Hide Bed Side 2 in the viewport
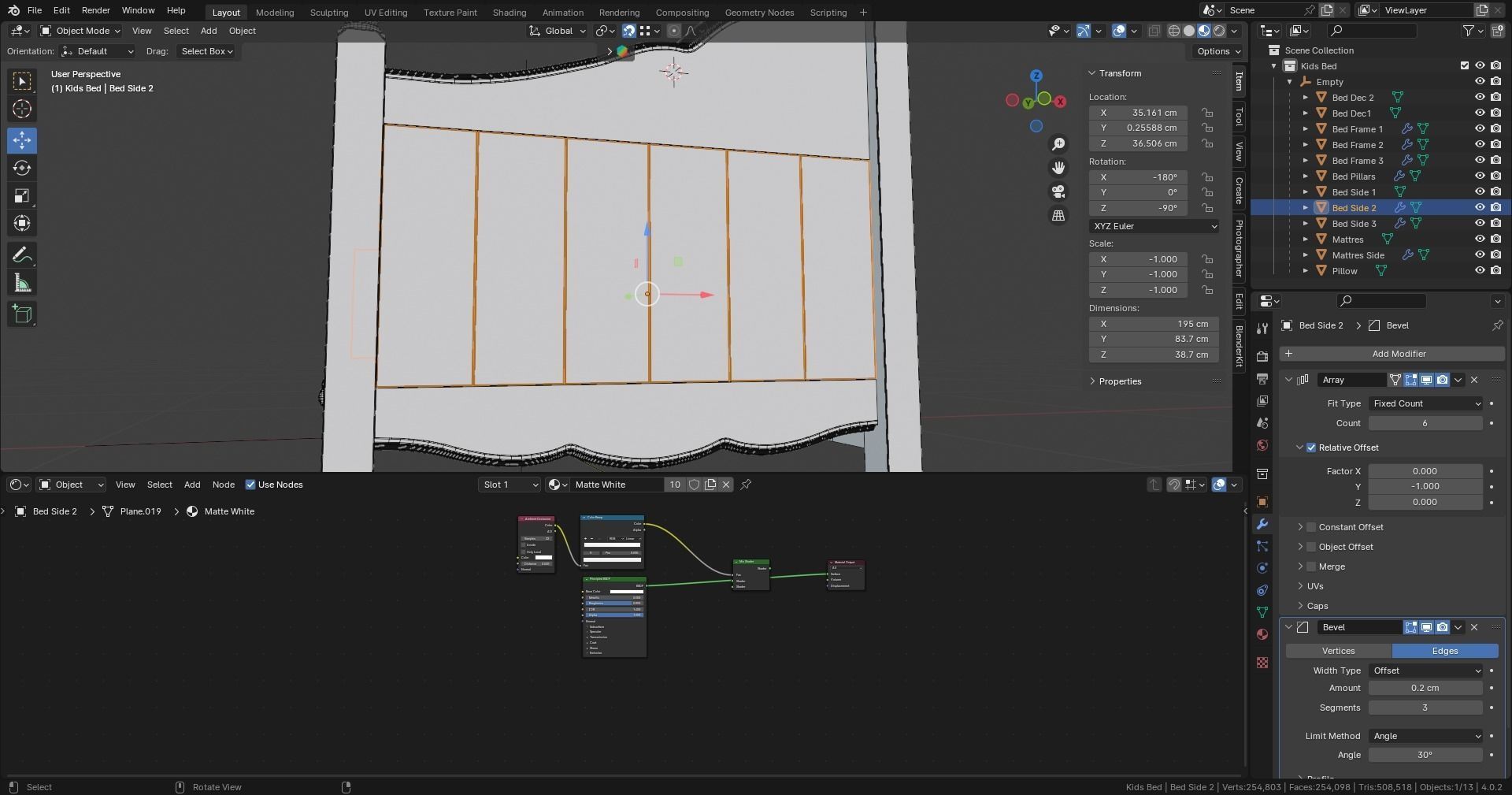1512x795 pixels. [1480, 208]
